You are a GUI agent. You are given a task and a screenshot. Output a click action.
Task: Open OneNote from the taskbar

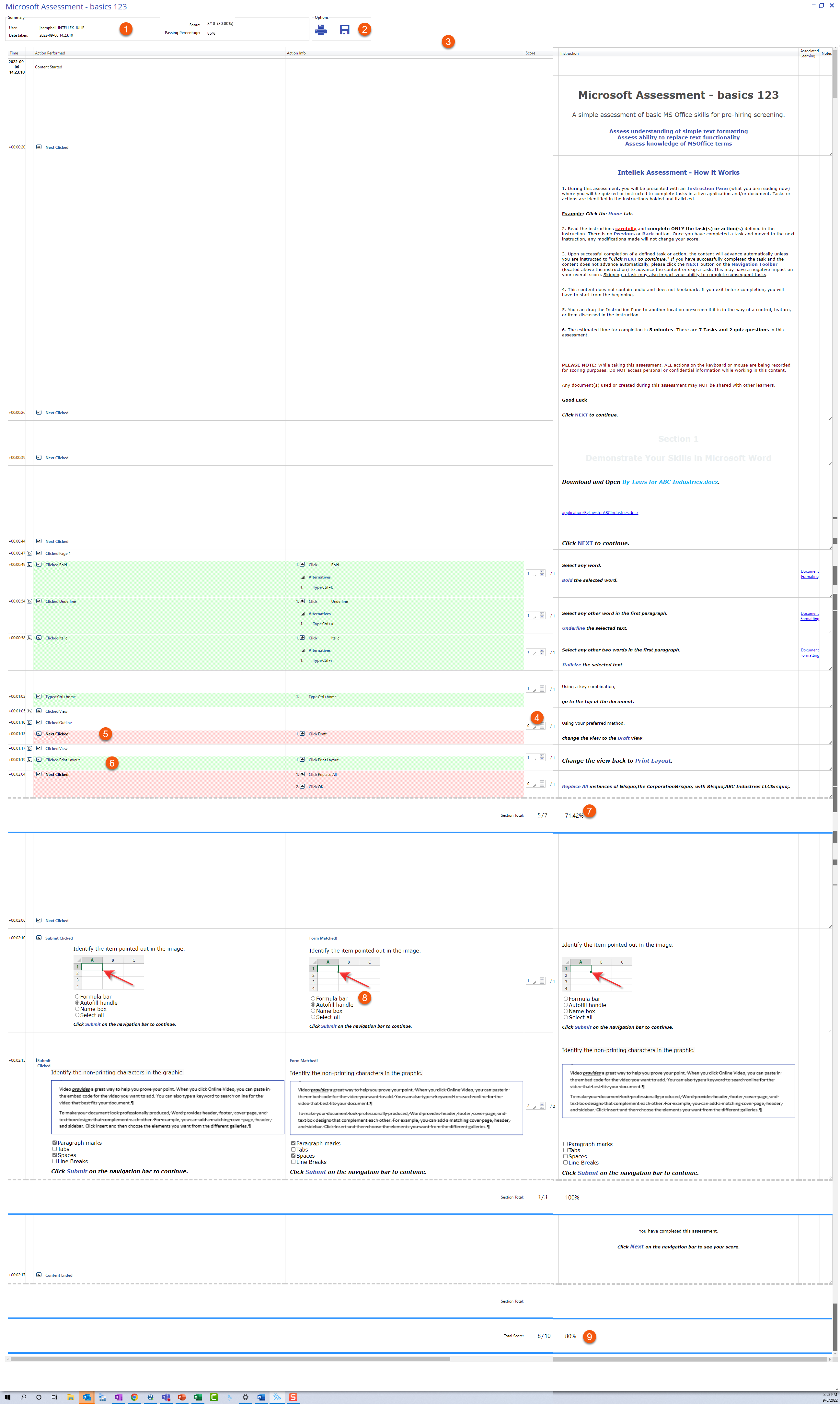118,1397
